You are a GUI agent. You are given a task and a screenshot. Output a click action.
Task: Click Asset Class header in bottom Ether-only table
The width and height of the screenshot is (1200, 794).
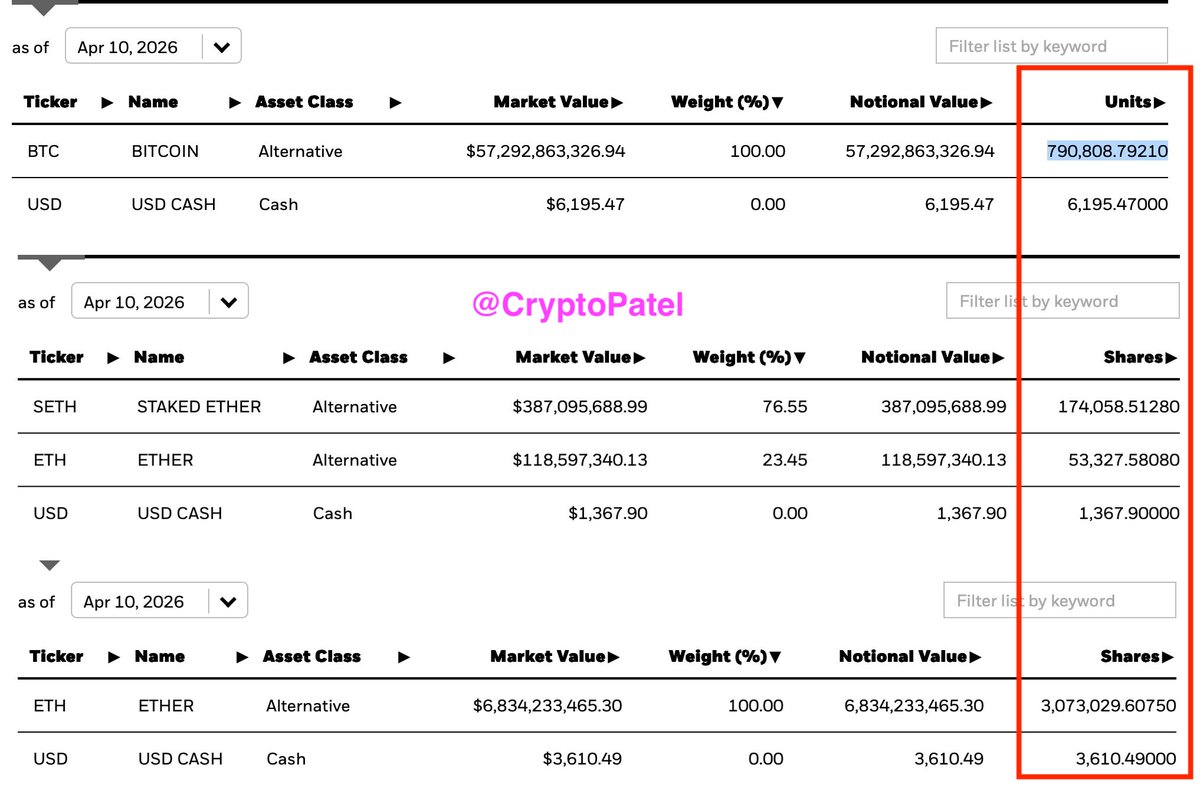pyautogui.click(x=311, y=656)
